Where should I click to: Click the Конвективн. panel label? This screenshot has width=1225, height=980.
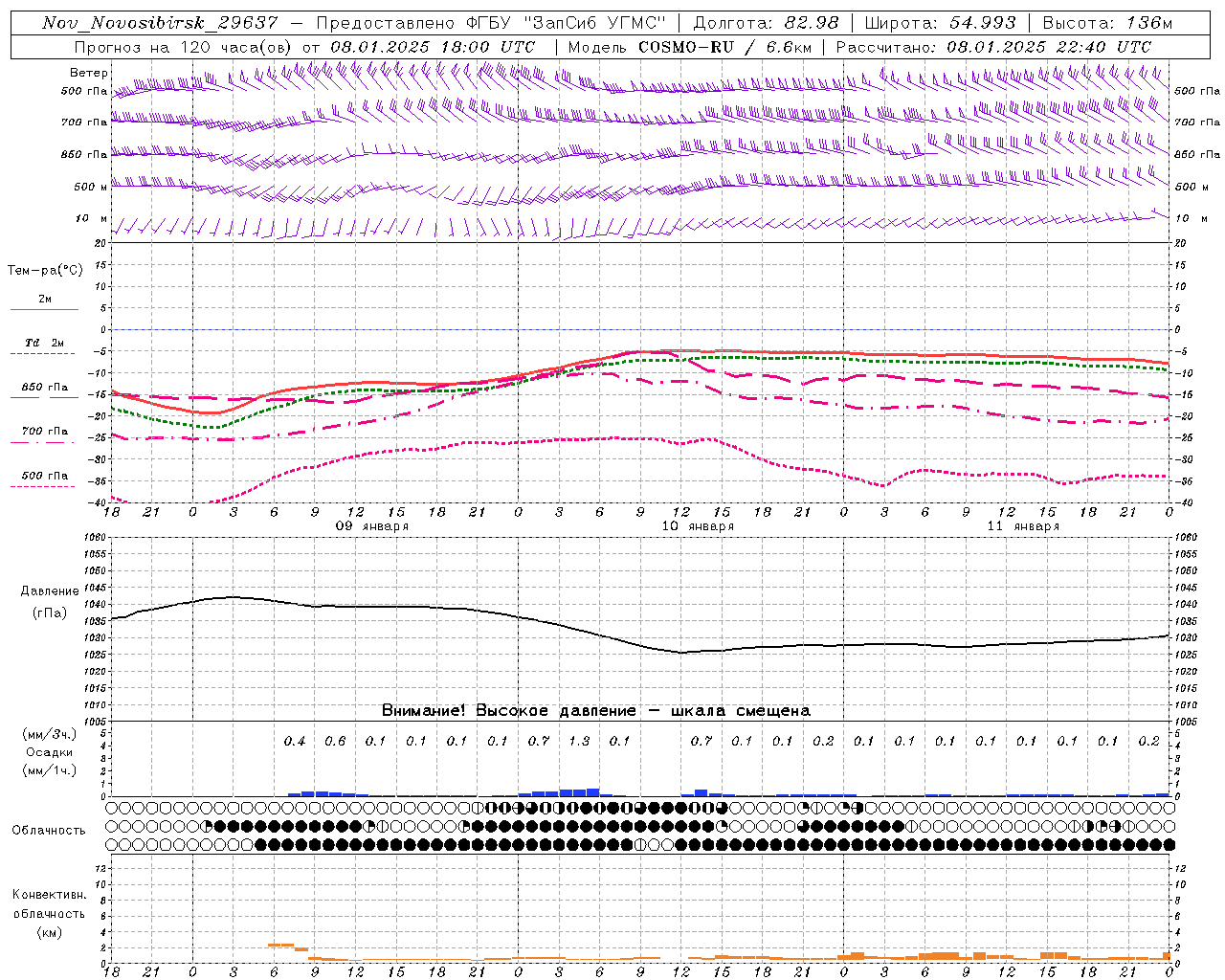(49, 895)
